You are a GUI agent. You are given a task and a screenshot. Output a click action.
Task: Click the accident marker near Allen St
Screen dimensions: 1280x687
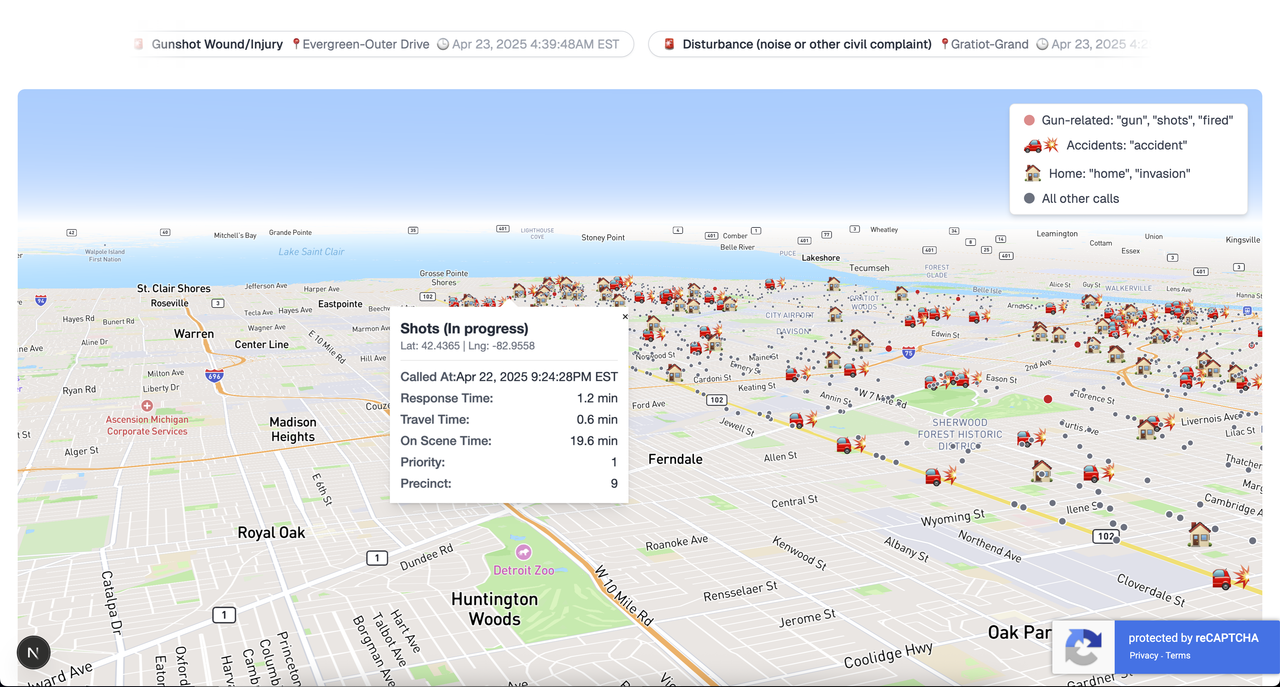coord(850,443)
